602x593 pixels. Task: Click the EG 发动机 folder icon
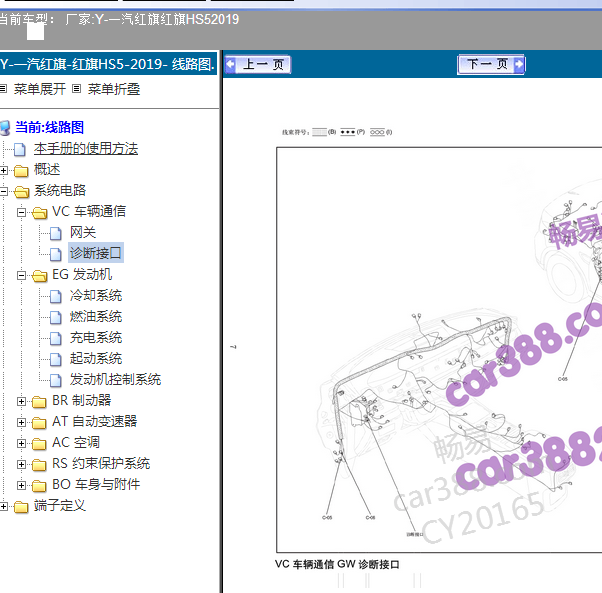[x=40, y=276]
